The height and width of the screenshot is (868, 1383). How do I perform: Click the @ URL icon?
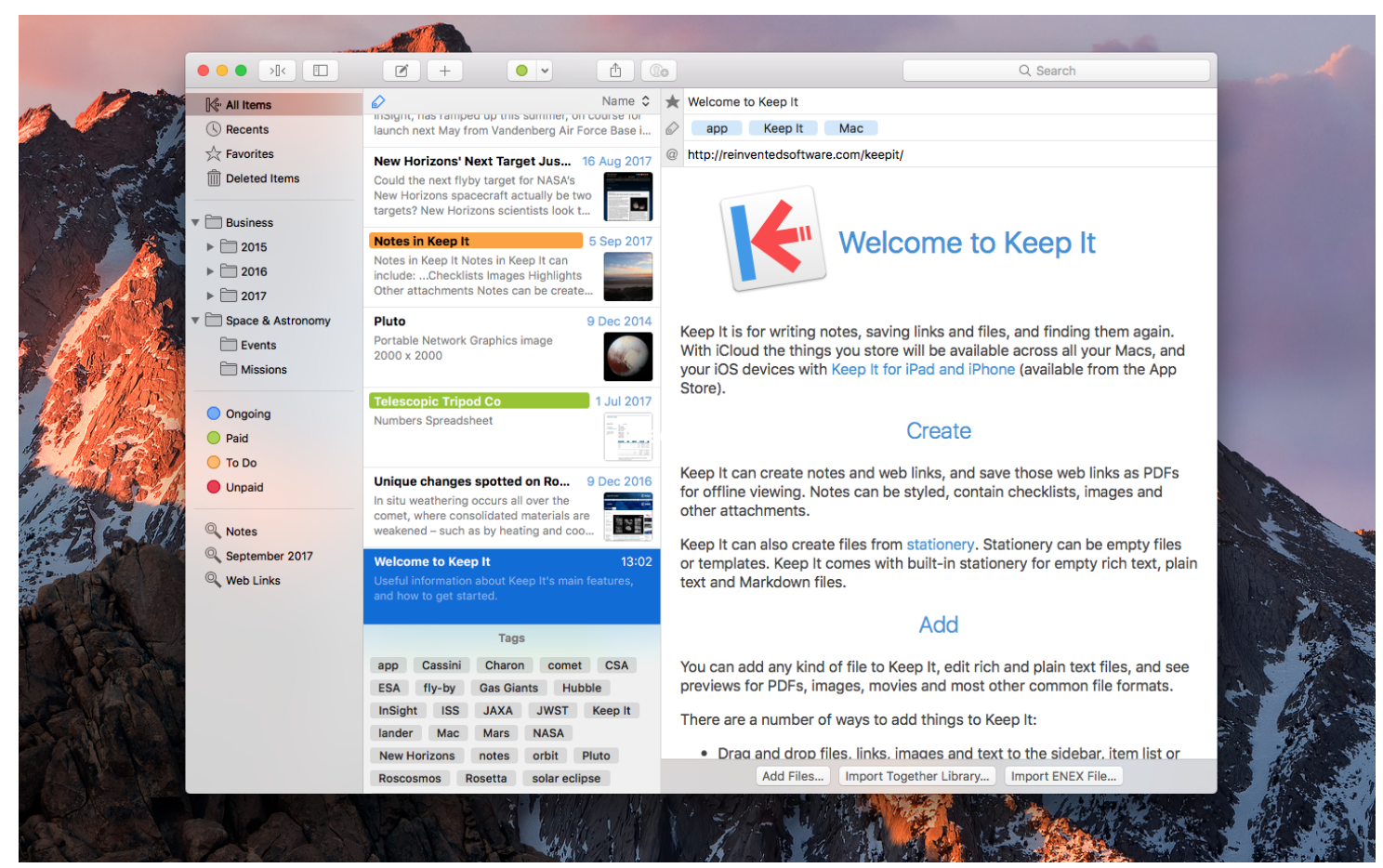click(x=672, y=154)
